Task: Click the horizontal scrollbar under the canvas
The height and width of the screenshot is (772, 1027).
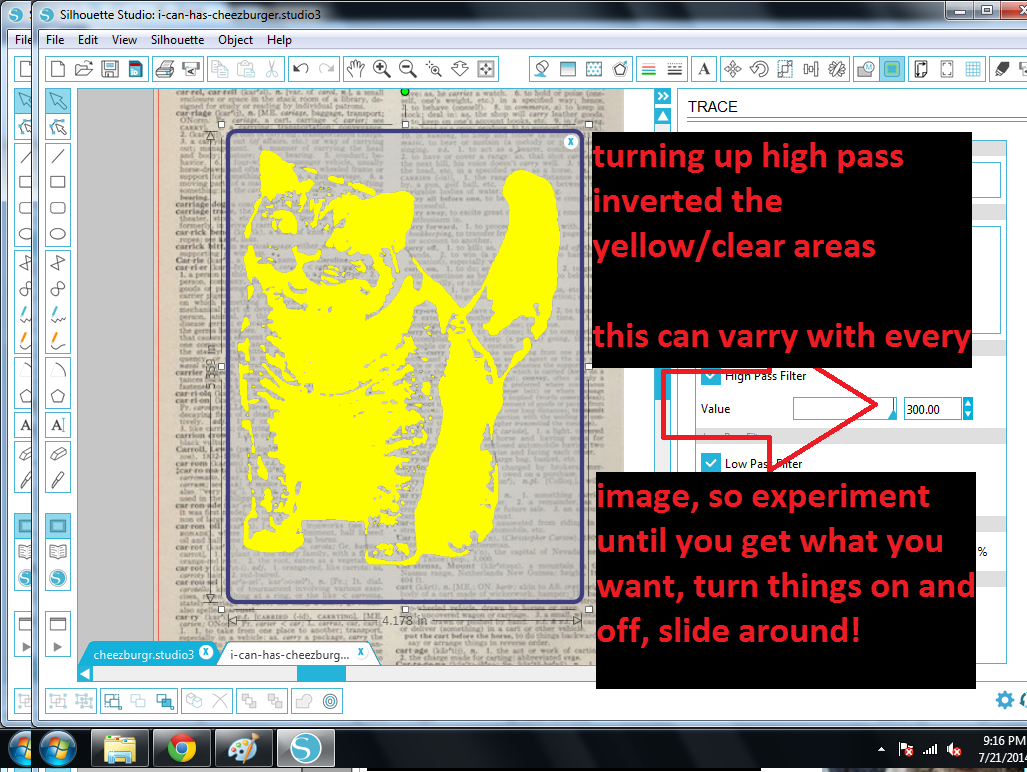Action: pos(336,673)
